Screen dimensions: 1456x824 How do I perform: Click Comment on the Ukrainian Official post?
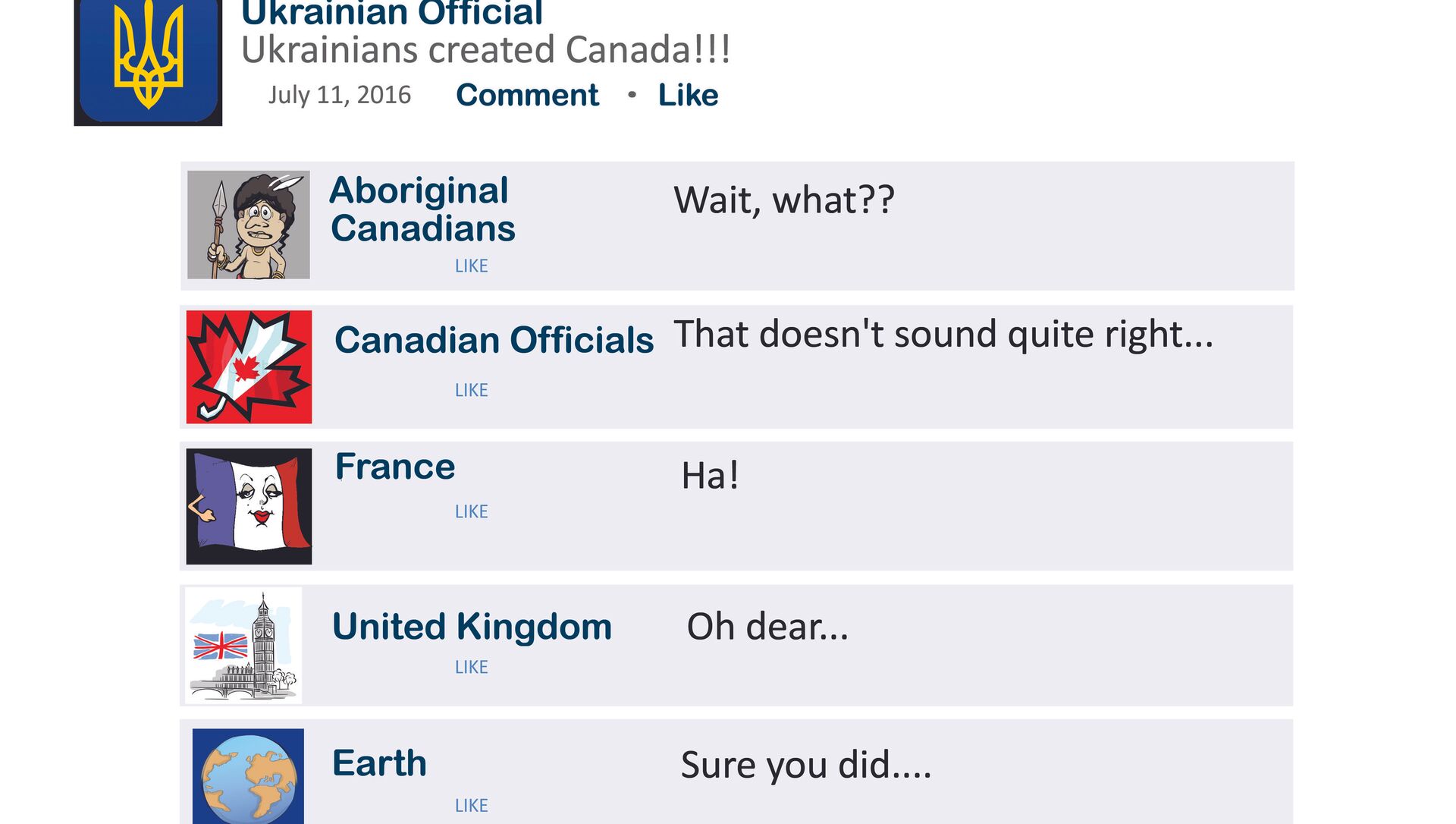click(527, 95)
